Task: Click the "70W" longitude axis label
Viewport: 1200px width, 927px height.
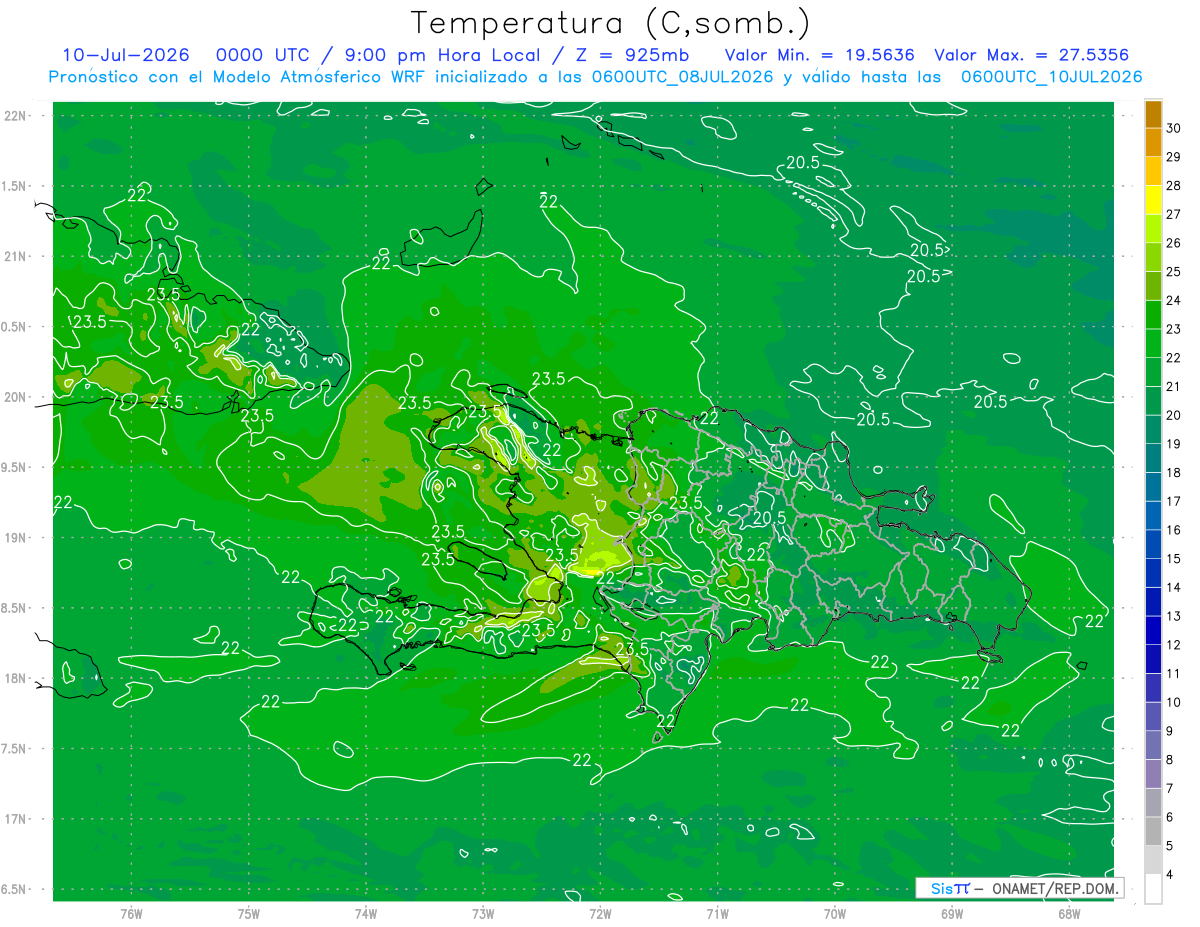Action: coord(835,914)
